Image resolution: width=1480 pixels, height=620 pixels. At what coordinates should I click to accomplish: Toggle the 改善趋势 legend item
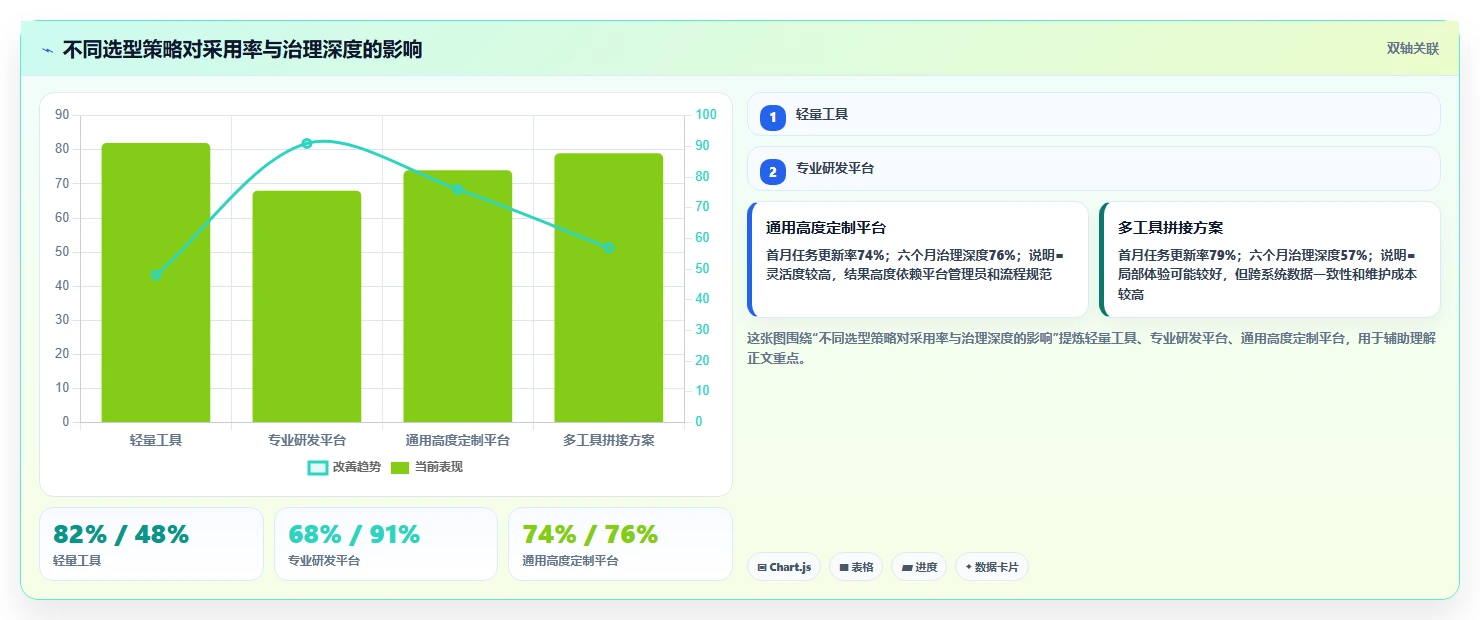[x=345, y=467]
